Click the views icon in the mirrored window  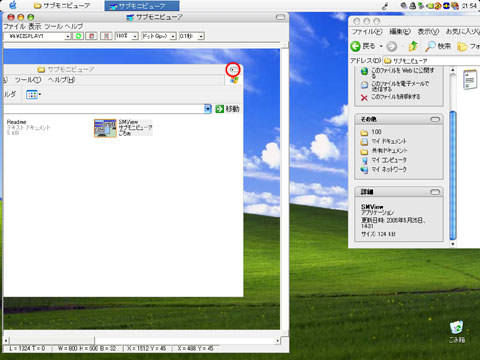pyautogui.click(x=33, y=95)
